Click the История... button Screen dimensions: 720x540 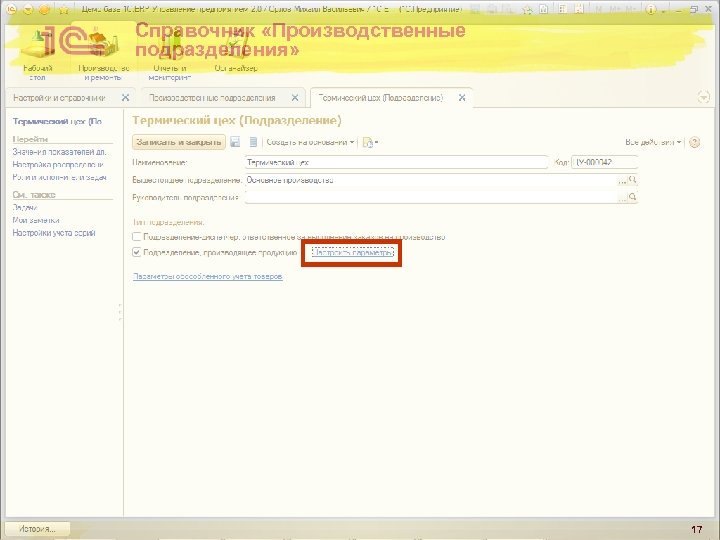(x=37, y=529)
